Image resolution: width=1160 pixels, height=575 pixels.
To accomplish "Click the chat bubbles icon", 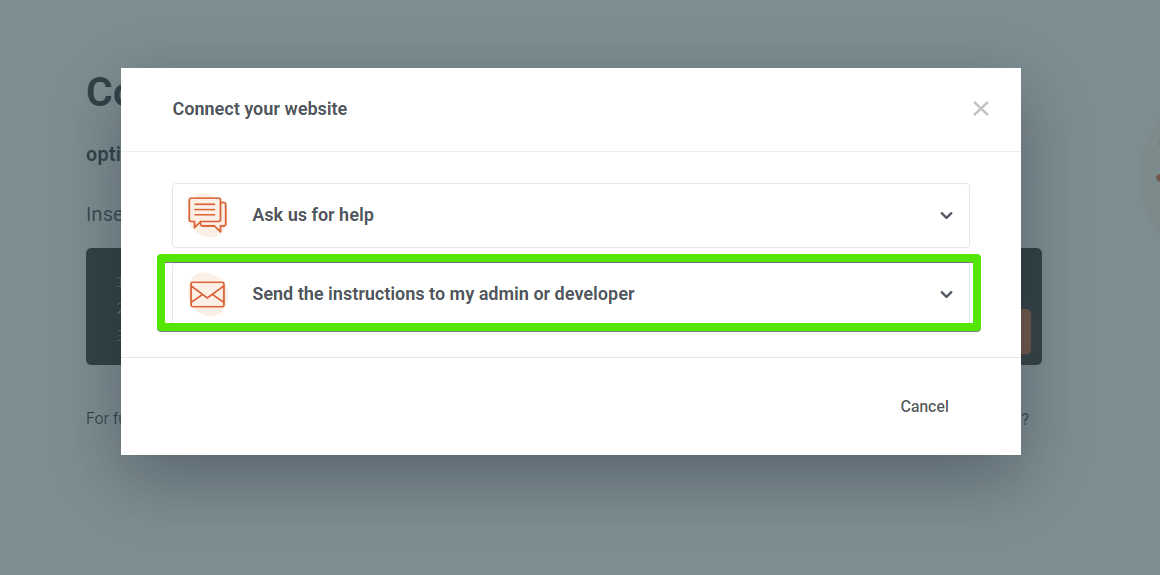I will point(207,215).
